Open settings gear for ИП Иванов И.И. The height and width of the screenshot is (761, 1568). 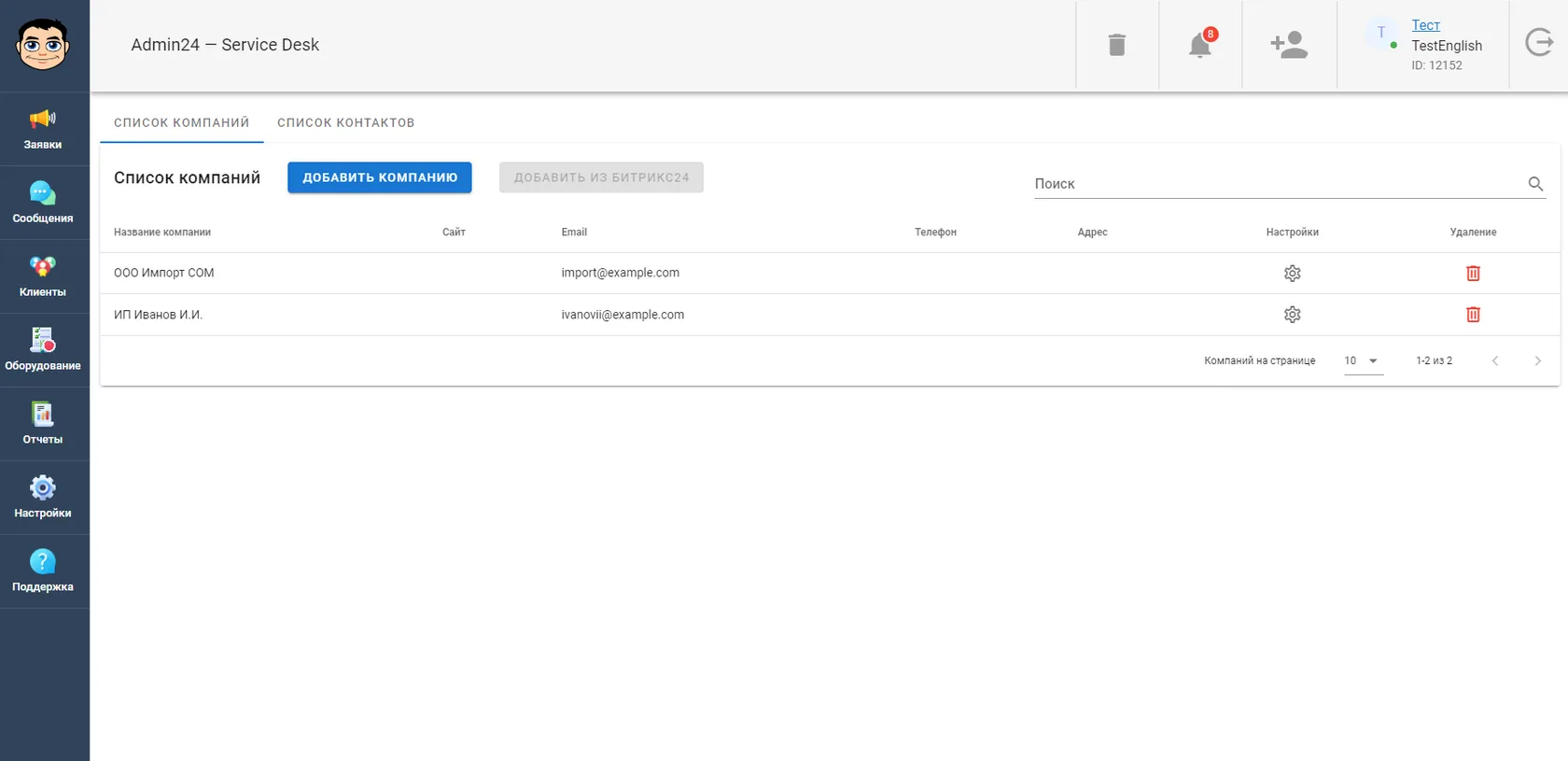[x=1293, y=315]
